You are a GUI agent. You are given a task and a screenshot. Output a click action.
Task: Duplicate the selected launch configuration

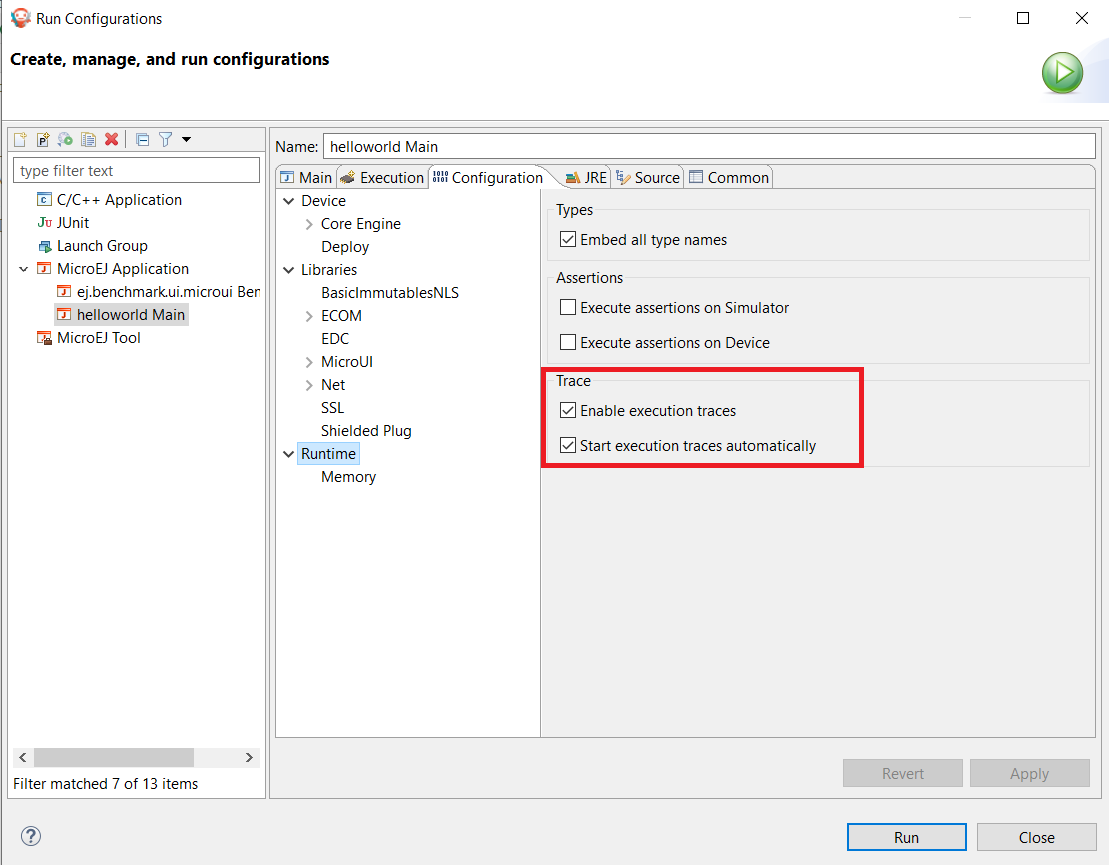89,140
